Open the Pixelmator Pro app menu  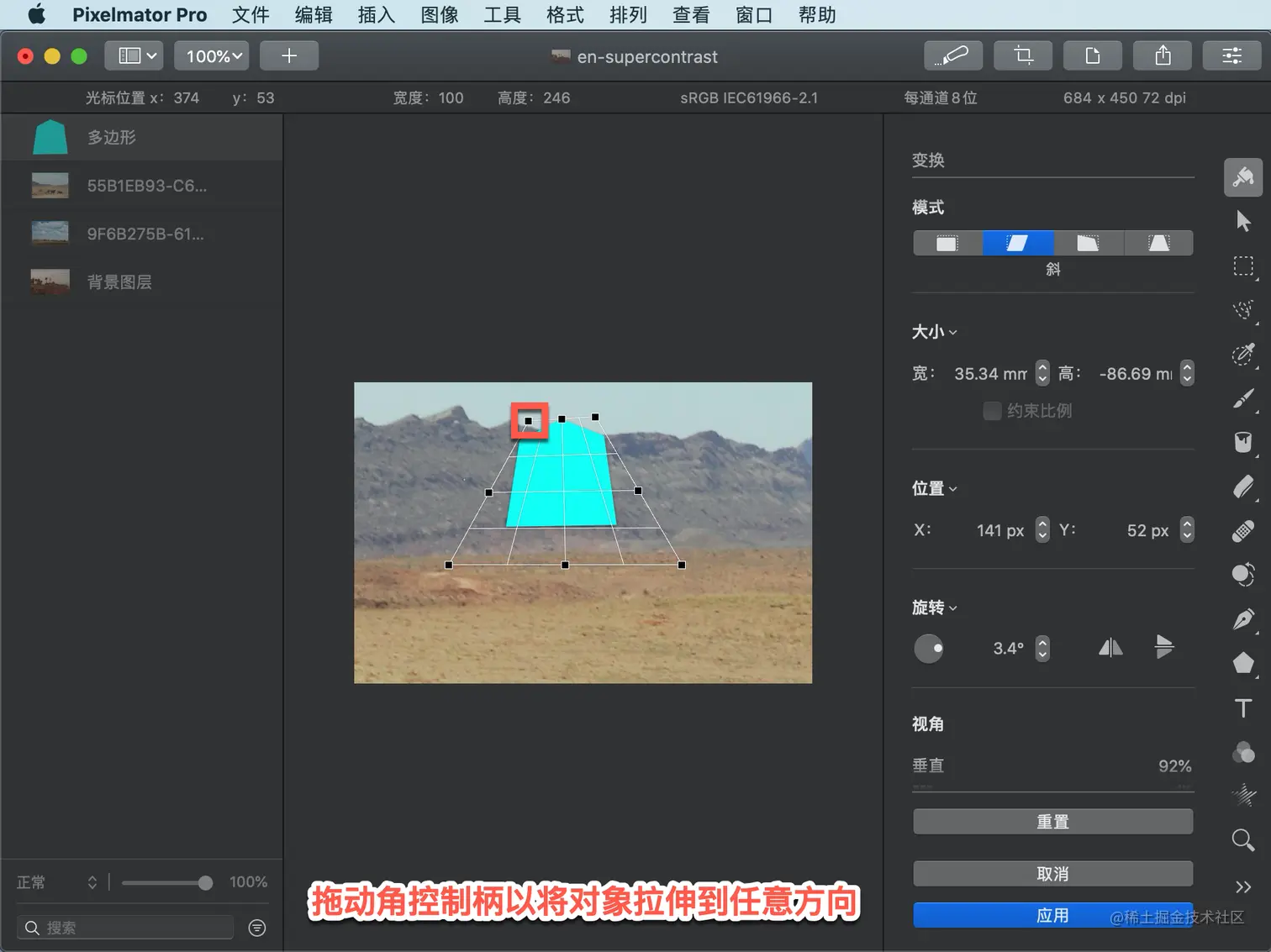[x=140, y=14]
